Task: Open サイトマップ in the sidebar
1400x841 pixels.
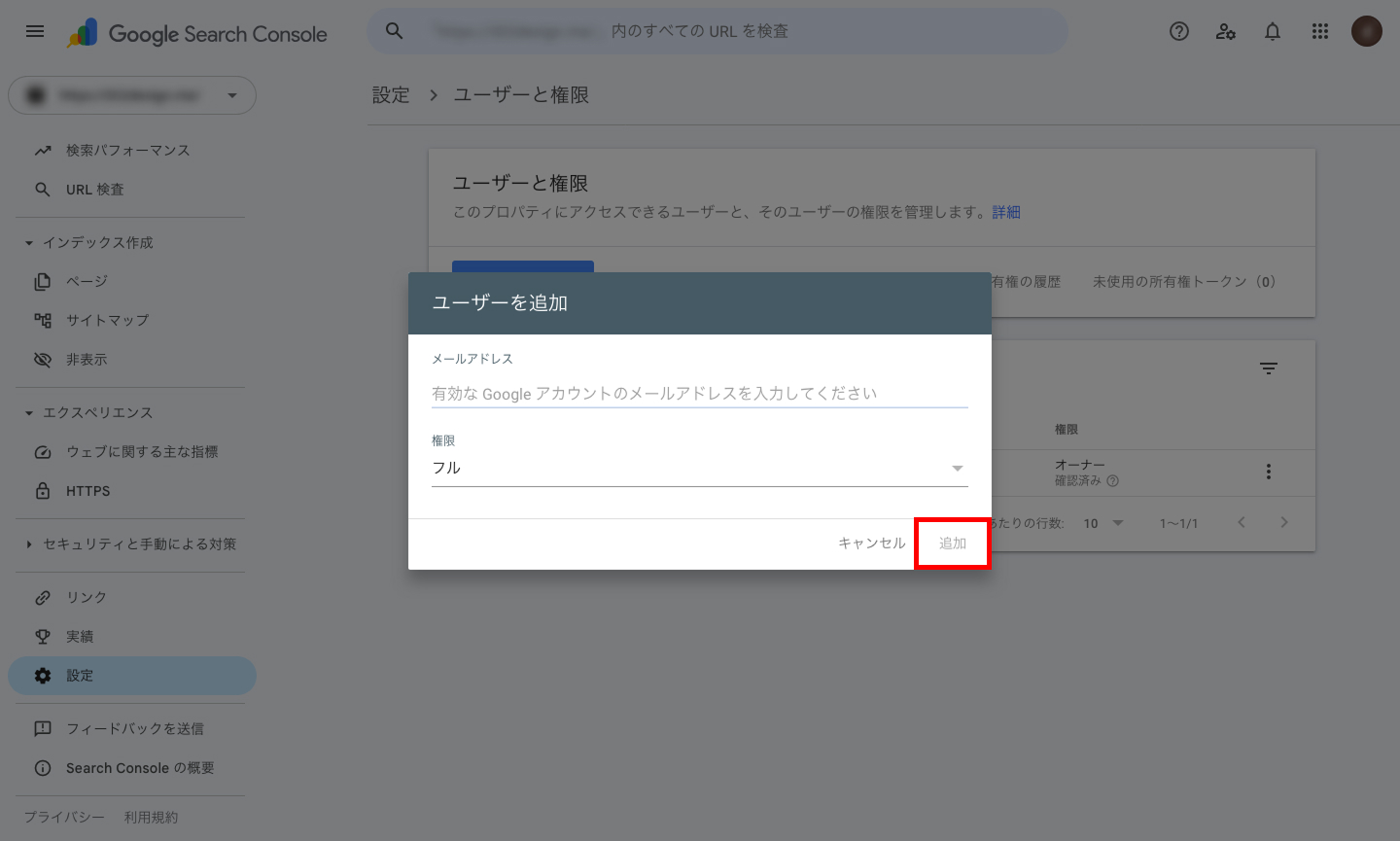Action: [107, 320]
